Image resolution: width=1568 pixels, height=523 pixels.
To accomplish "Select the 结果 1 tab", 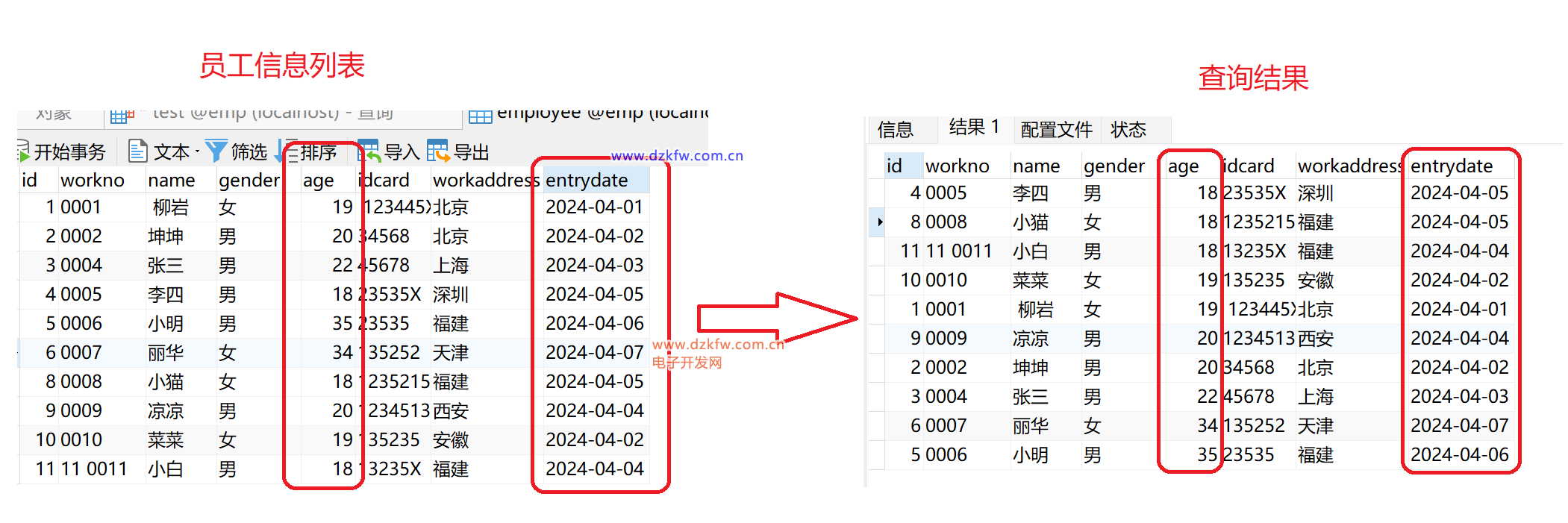I will click(974, 128).
